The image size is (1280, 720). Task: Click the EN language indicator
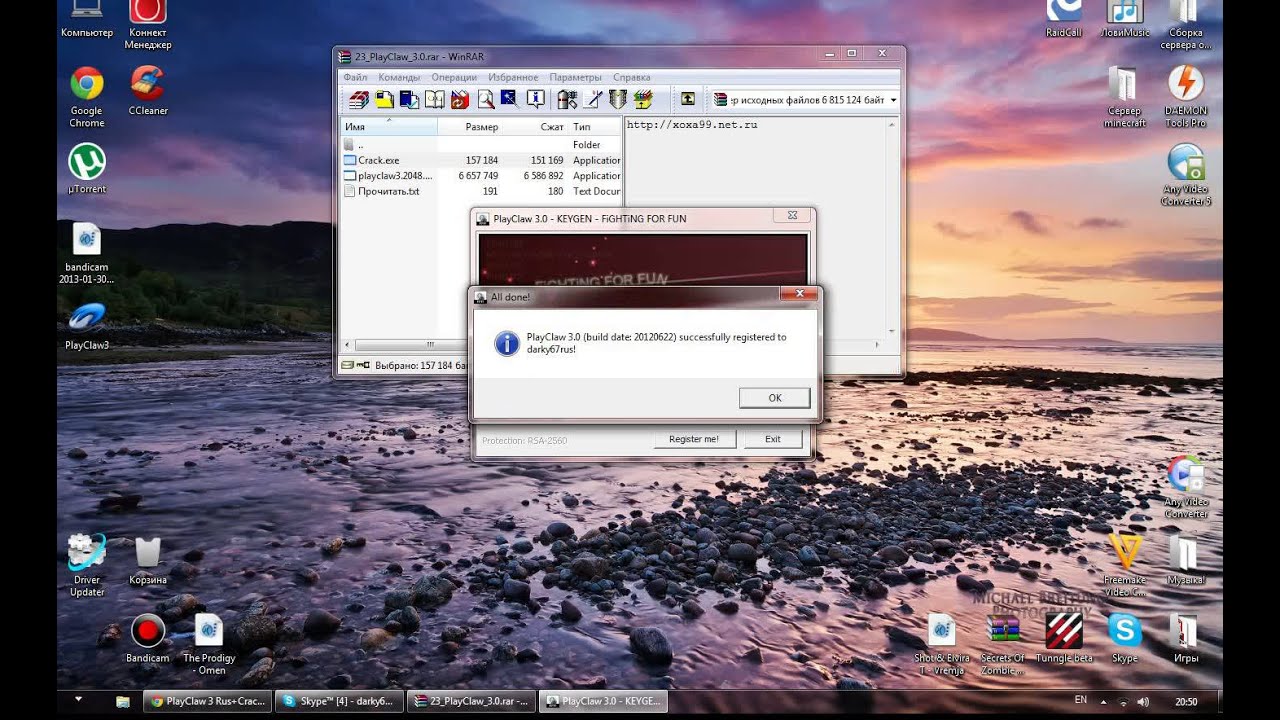[x=1081, y=701]
